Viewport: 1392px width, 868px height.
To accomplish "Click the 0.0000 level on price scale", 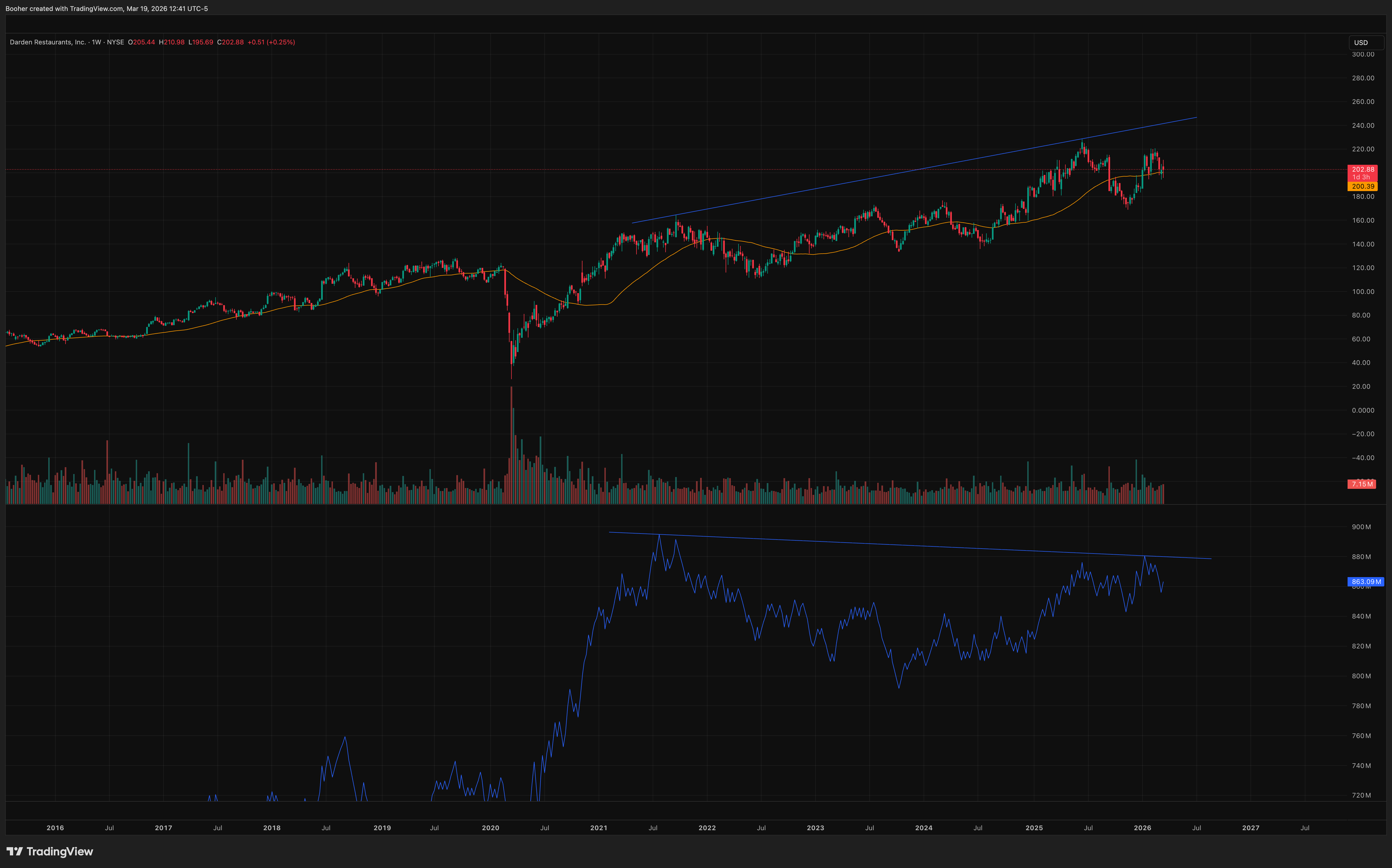I will coord(1363,410).
